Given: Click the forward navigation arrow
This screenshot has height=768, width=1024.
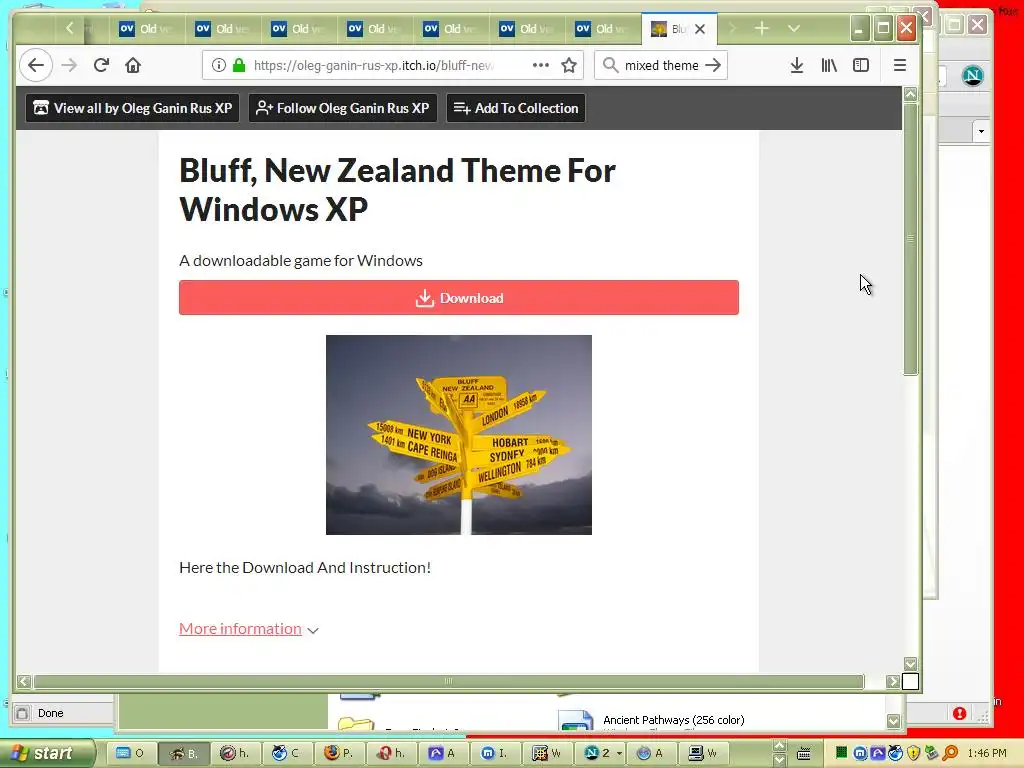Looking at the screenshot, I should coord(69,65).
